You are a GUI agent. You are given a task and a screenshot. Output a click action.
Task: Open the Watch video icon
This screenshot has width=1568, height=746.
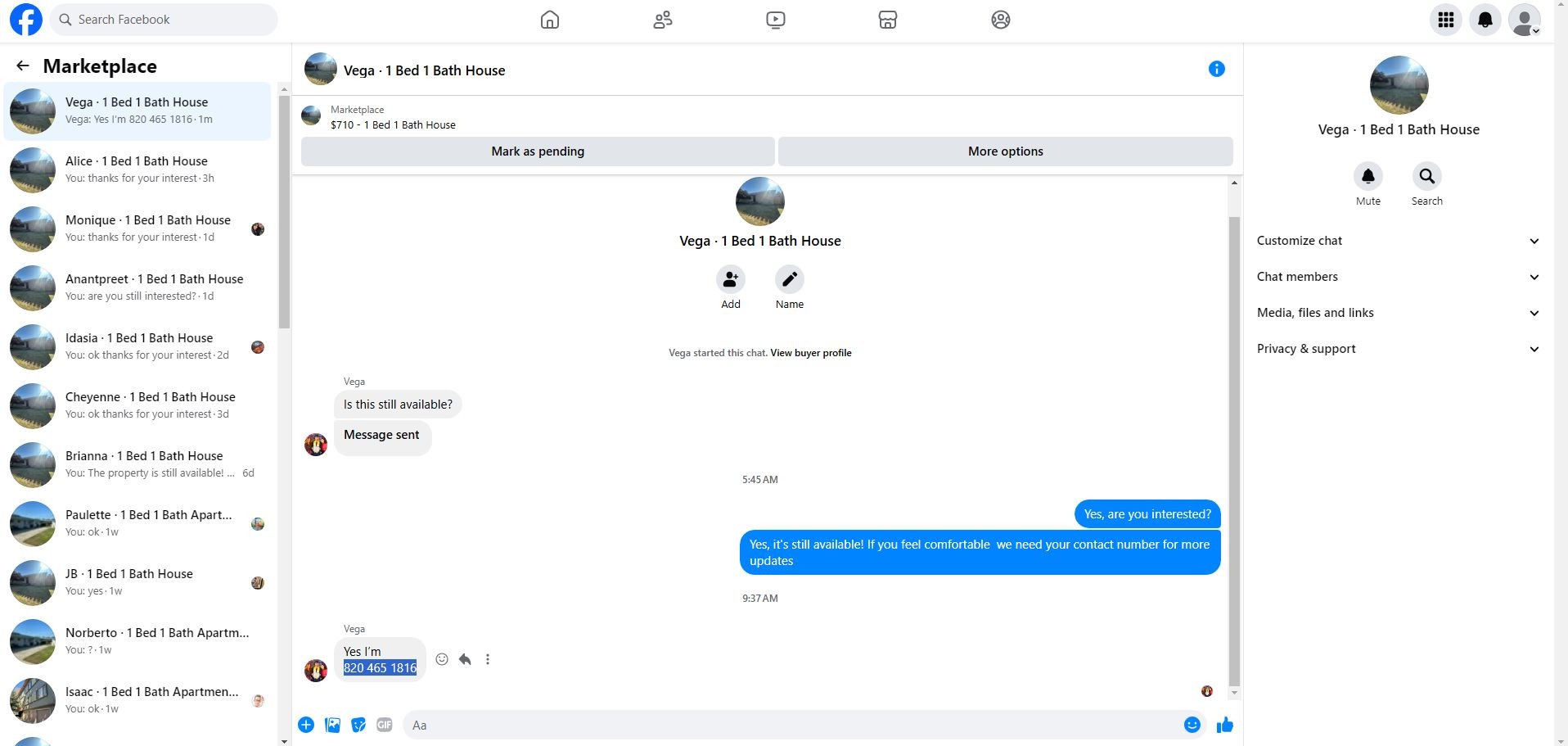coord(776,20)
